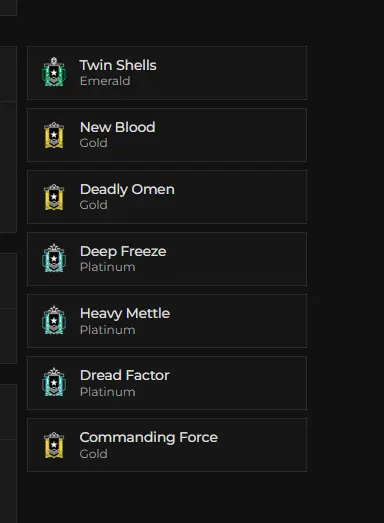Select the Gold badge beside Commanding Force
The height and width of the screenshot is (523, 384).
point(54,445)
